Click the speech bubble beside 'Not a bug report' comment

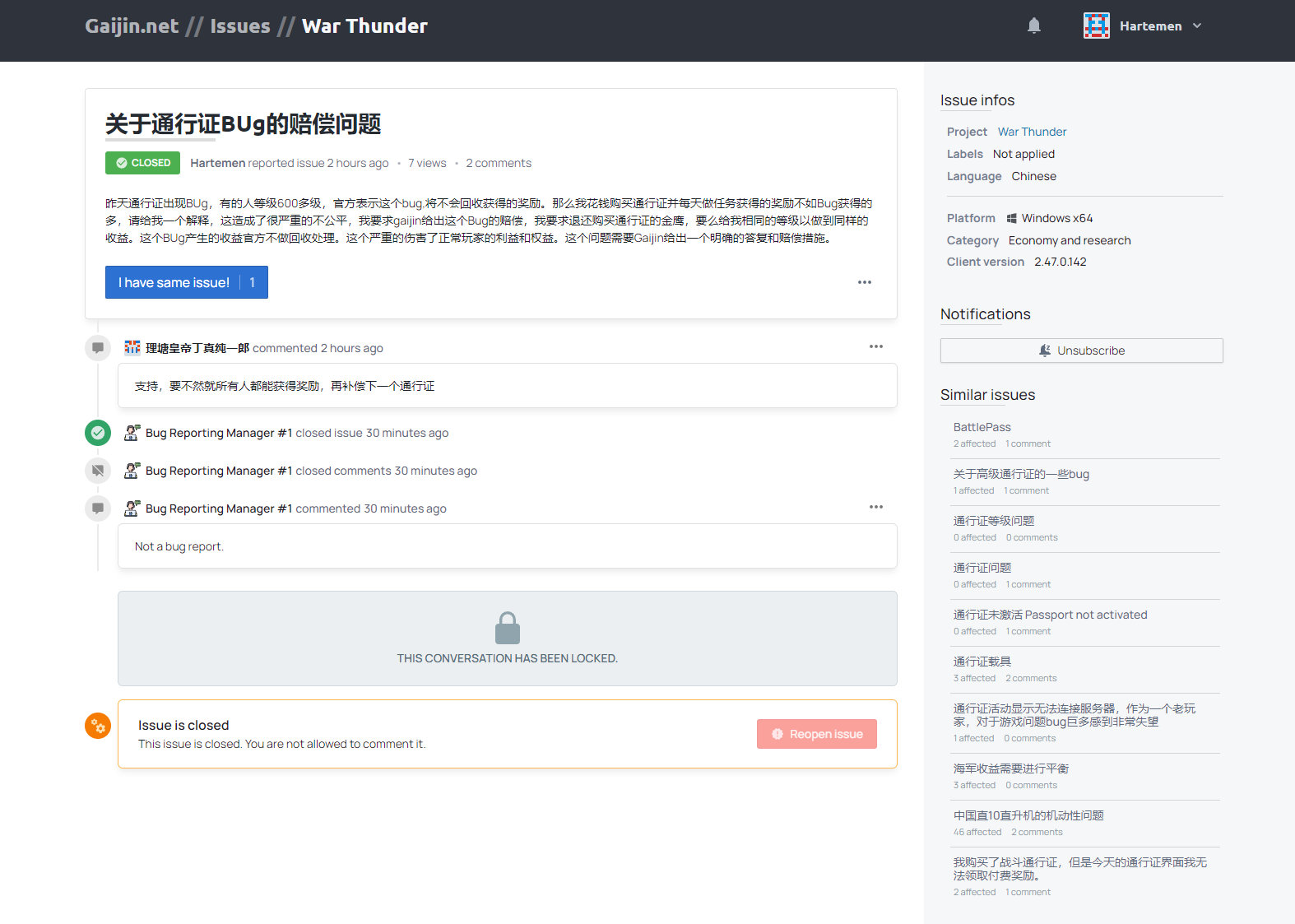98,508
